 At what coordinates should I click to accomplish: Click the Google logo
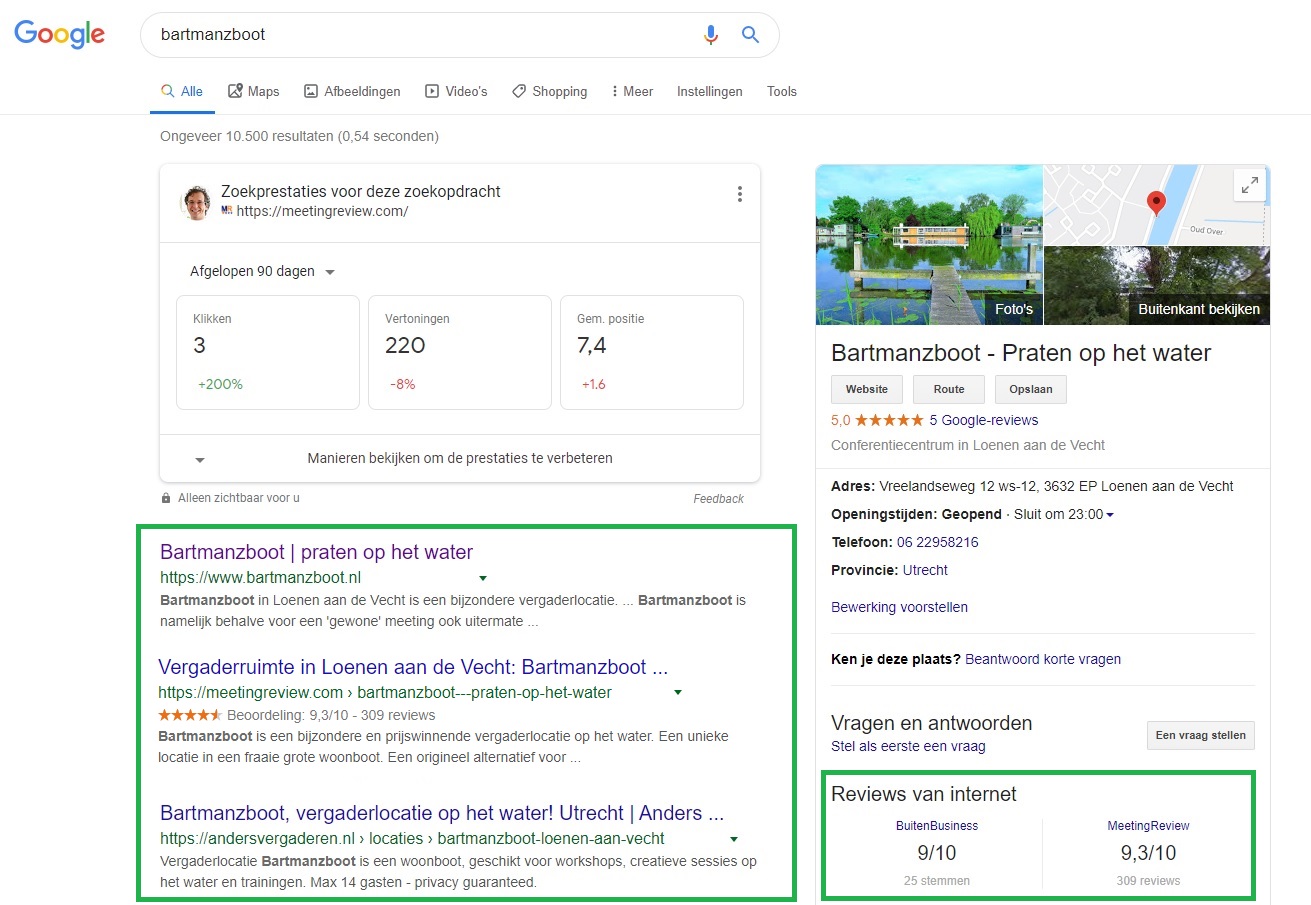click(59, 34)
